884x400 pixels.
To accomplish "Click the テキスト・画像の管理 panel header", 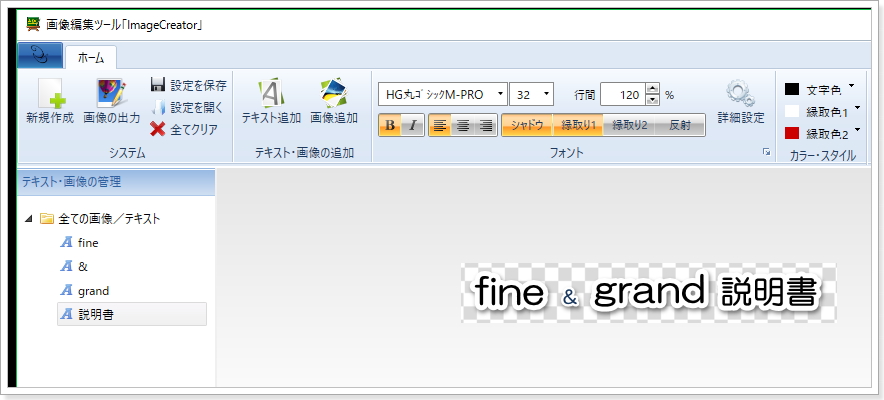I will point(116,182).
